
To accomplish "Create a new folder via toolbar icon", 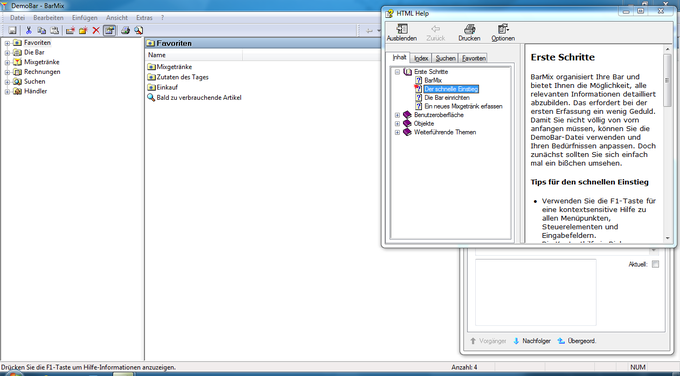I will pyautogui.click(x=83, y=30).
